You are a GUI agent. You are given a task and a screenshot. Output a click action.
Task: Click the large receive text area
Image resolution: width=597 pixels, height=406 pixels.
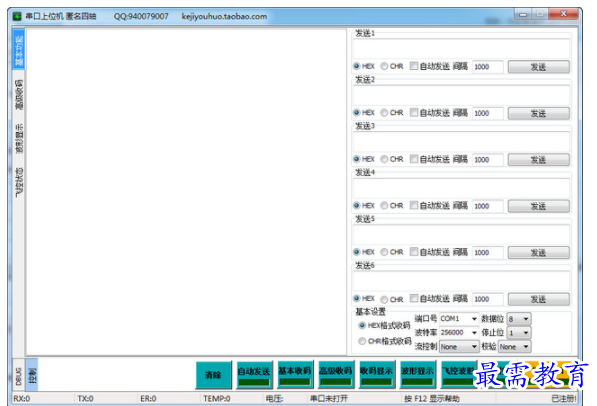point(186,192)
